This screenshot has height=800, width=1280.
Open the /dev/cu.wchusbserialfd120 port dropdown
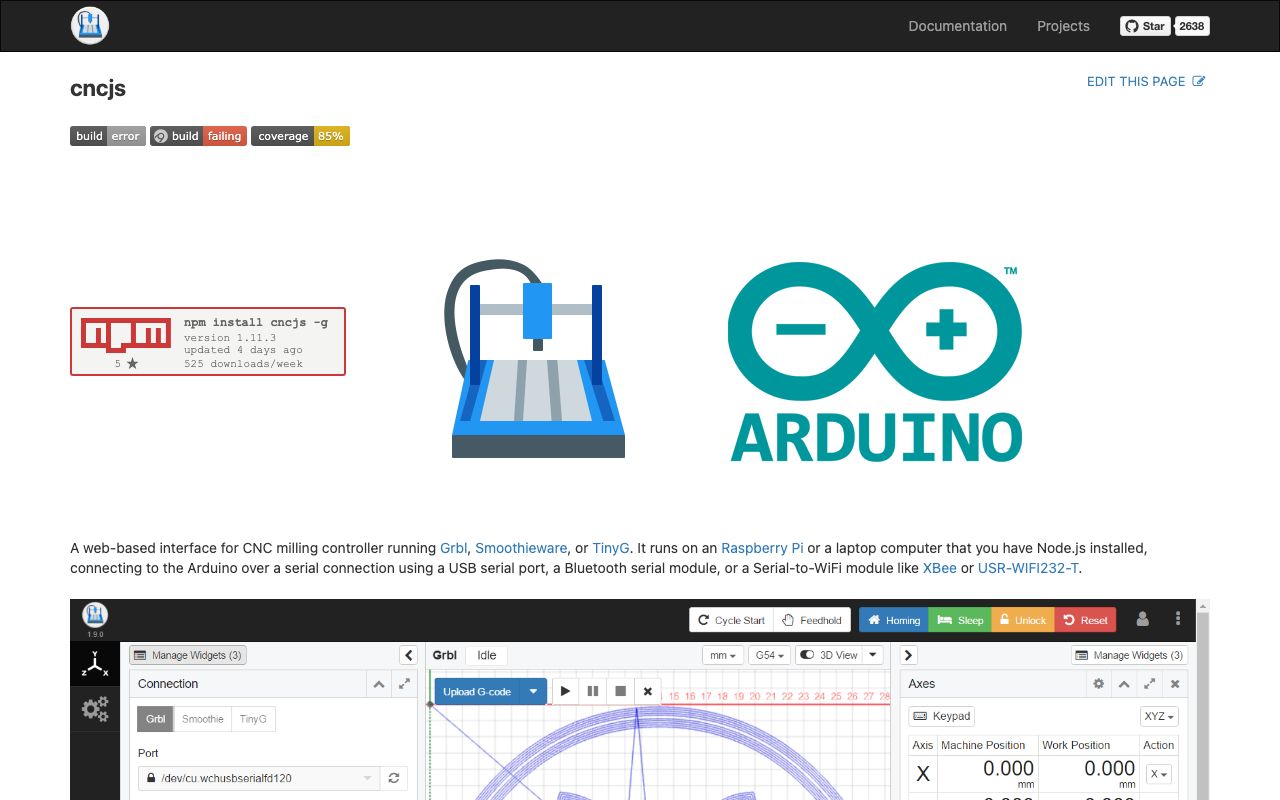pyautogui.click(x=259, y=777)
